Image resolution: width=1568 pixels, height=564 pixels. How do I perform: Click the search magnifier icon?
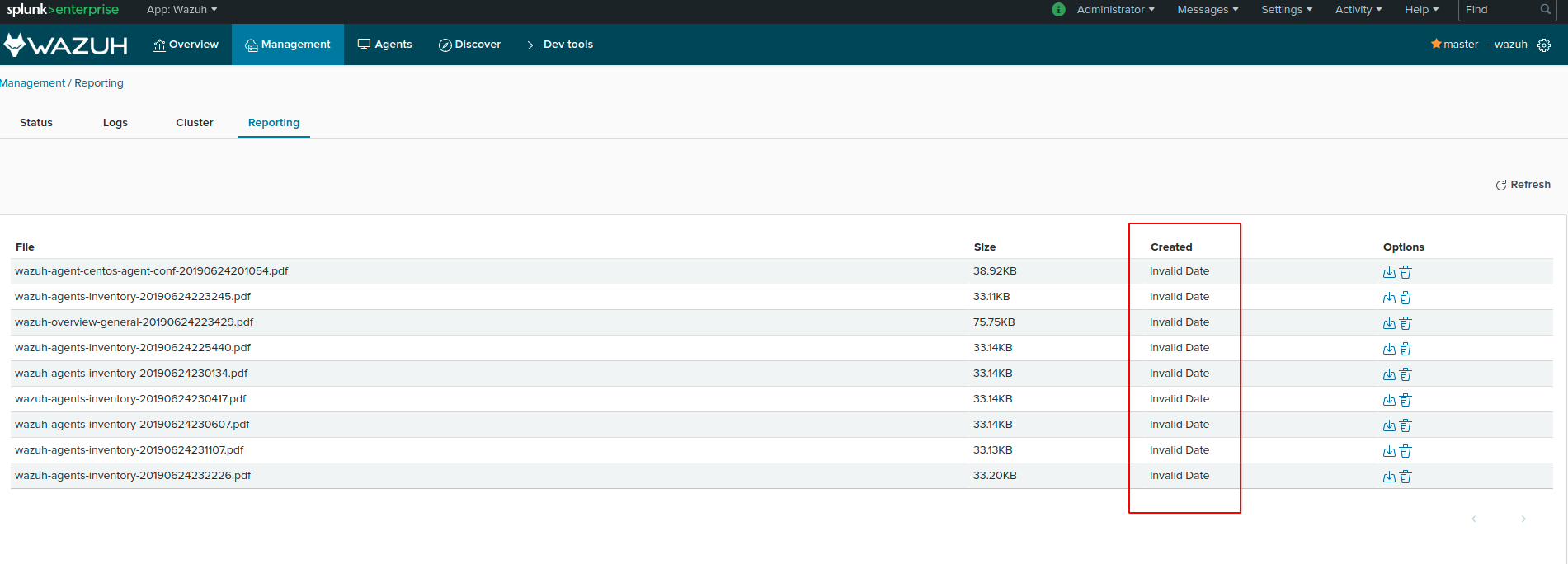pyautogui.click(x=1546, y=10)
